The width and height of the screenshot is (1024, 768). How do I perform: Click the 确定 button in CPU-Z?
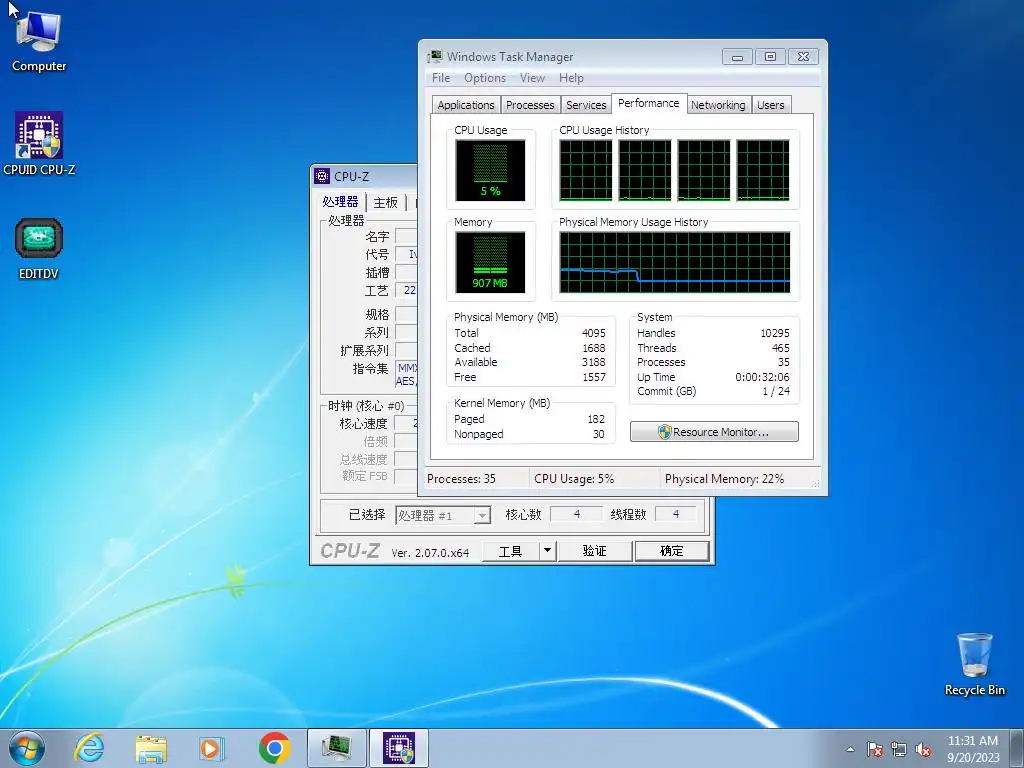point(672,551)
